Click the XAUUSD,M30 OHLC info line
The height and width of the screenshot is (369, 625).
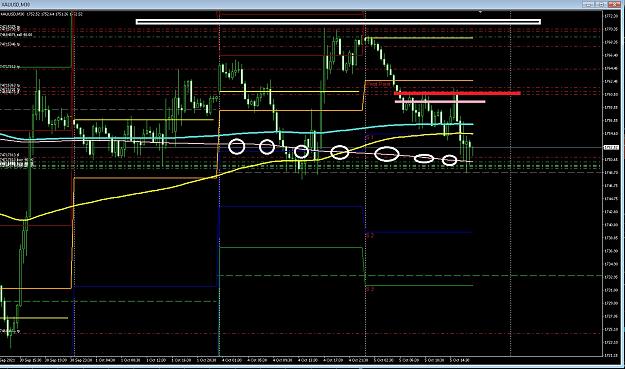42,14
